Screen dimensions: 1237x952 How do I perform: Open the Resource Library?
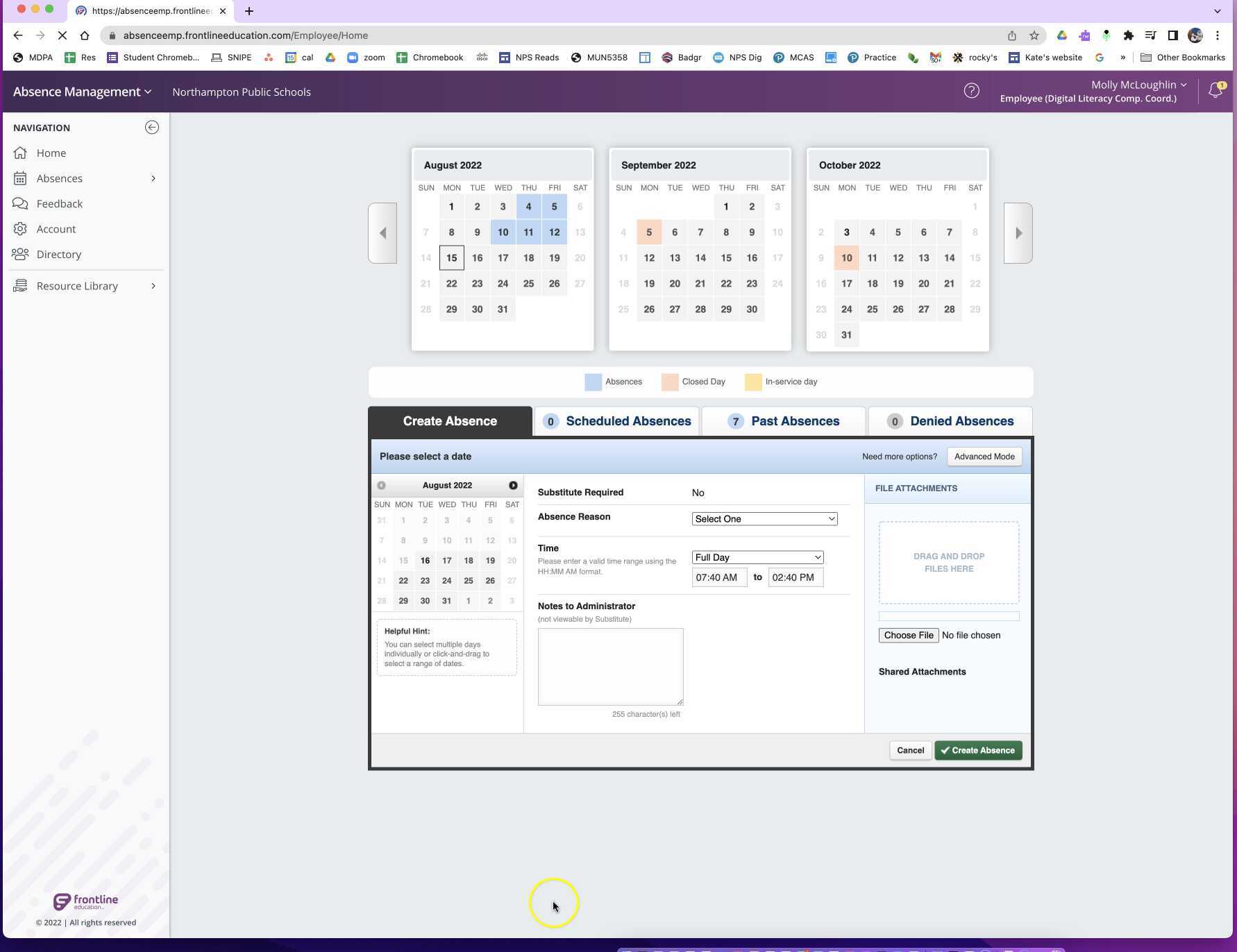[76, 285]
